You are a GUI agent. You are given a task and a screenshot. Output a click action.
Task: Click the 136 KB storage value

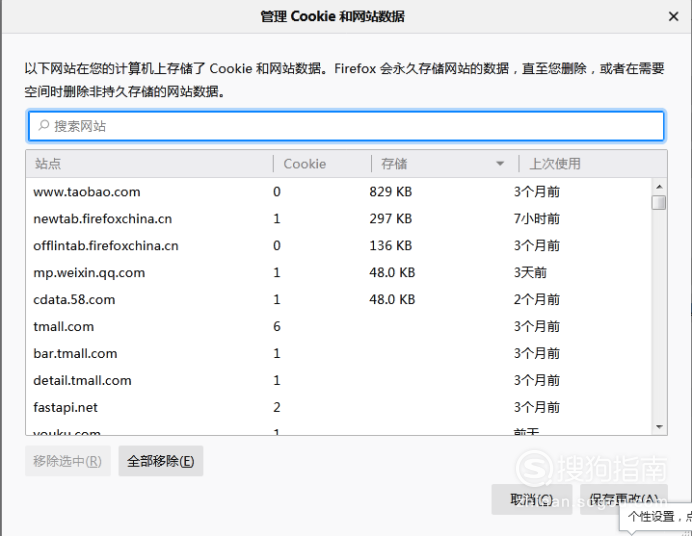pos(391,246)
